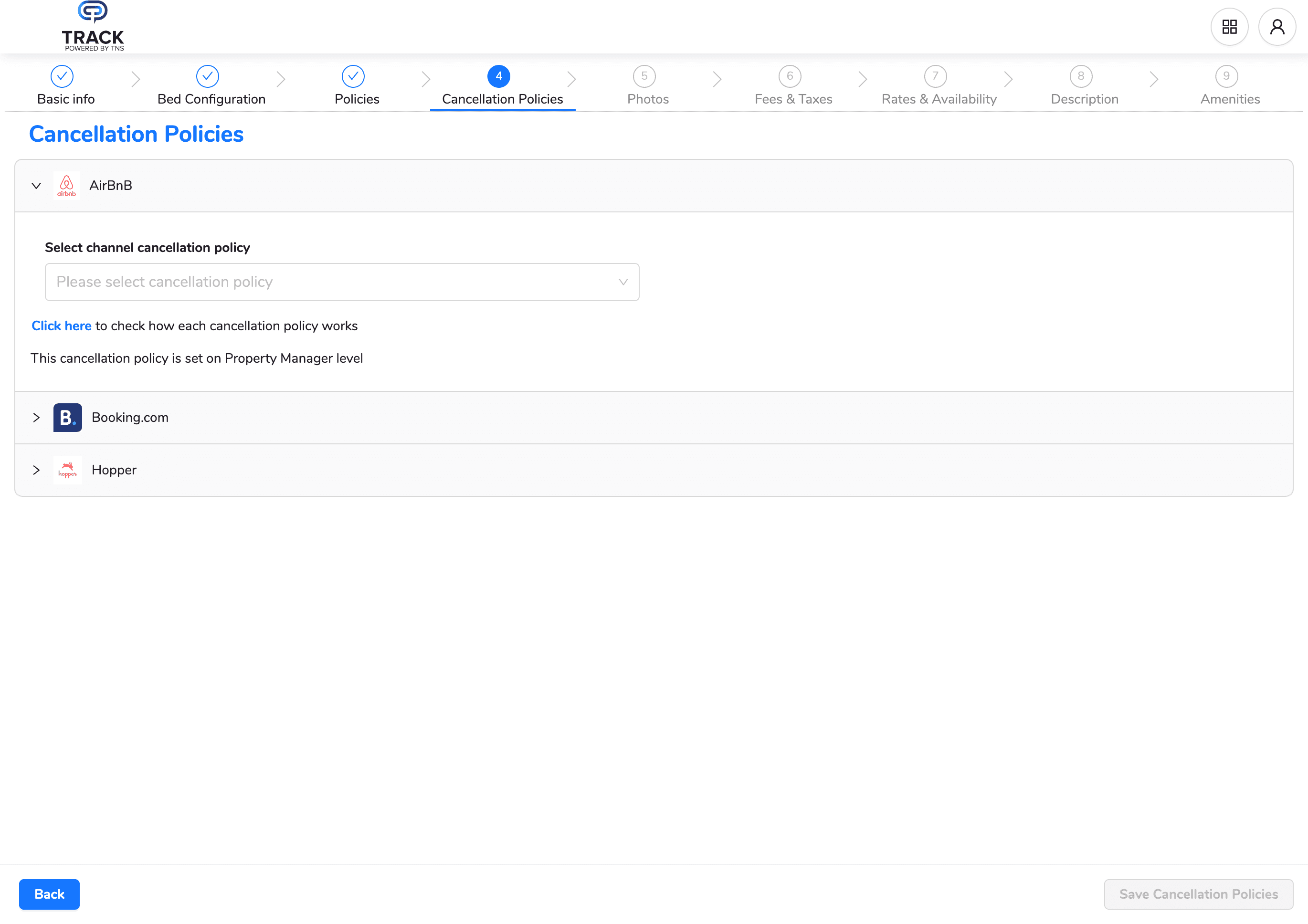Click 'Select channel cancellation policy' label
Screen dimensions: 1308x924
[x=148, y=248]
